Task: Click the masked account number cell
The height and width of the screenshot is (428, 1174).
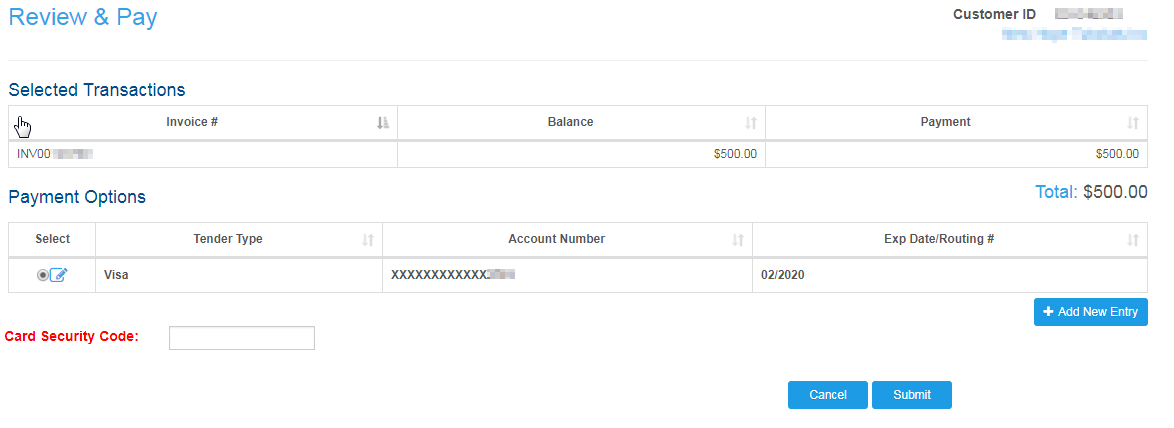Action: 452,274
